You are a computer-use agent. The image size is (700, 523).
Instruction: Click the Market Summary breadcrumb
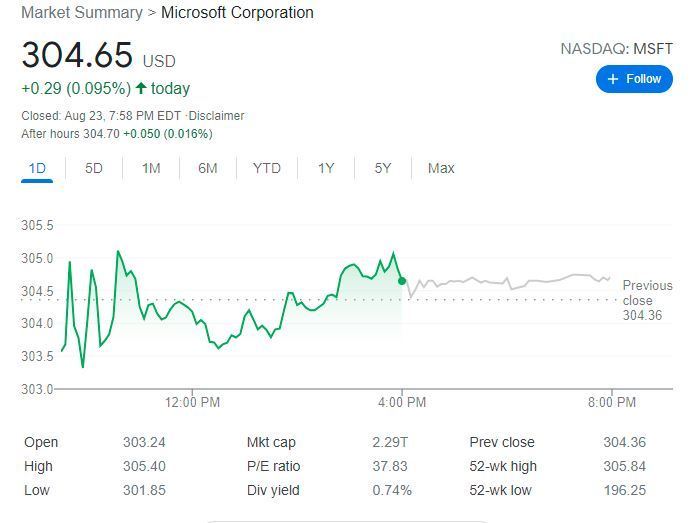pyautogui.click(x=82, y=13)
